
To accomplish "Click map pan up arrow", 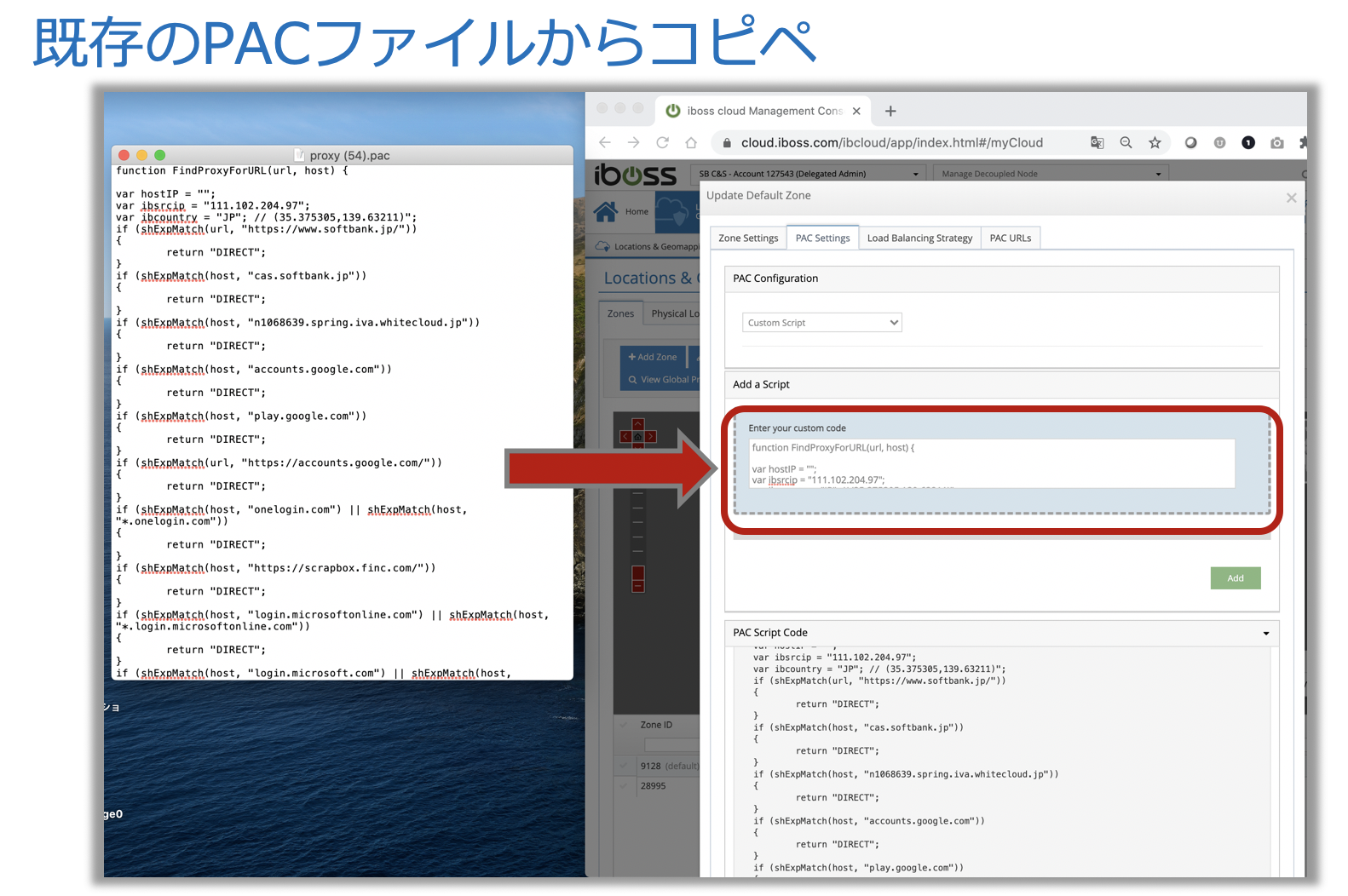I will point(637,424).
